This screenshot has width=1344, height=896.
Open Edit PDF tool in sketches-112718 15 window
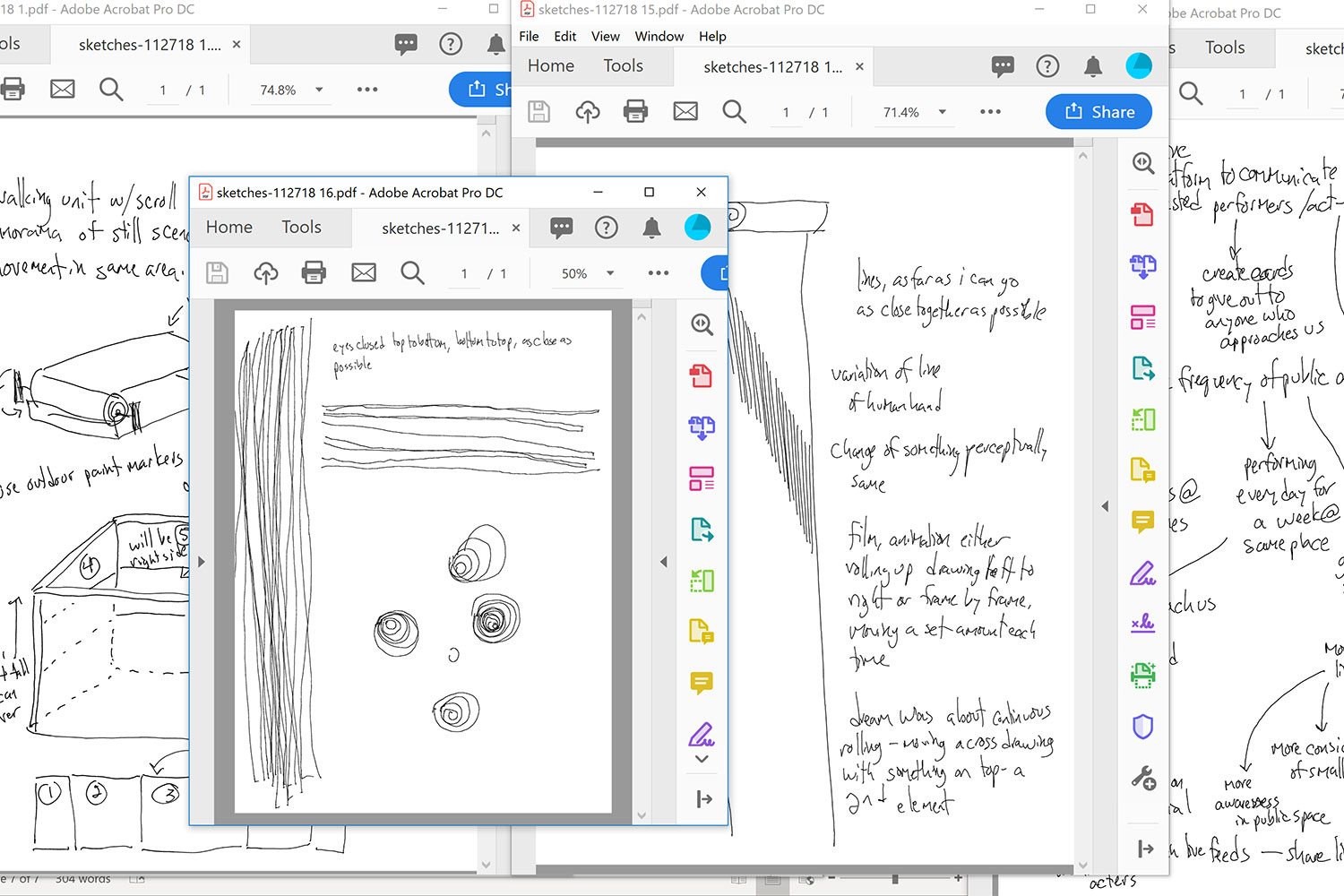pyautogui.click(x=1143, y=317)
